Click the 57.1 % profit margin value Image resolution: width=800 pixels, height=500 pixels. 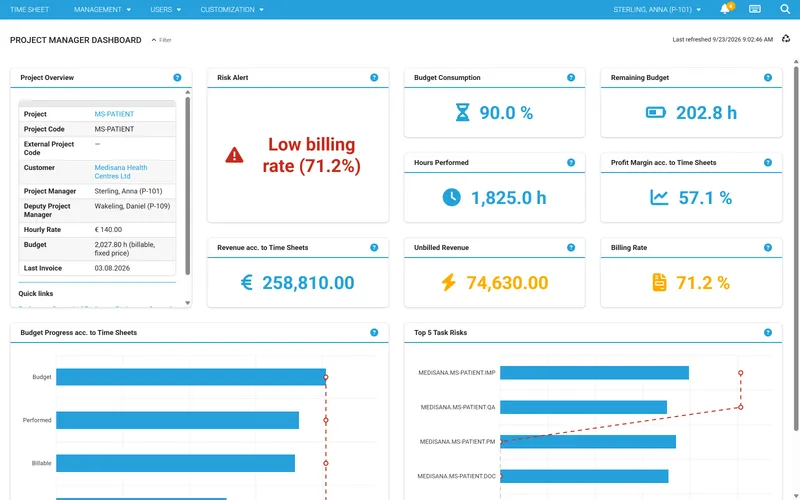click(x=705, y=198)
